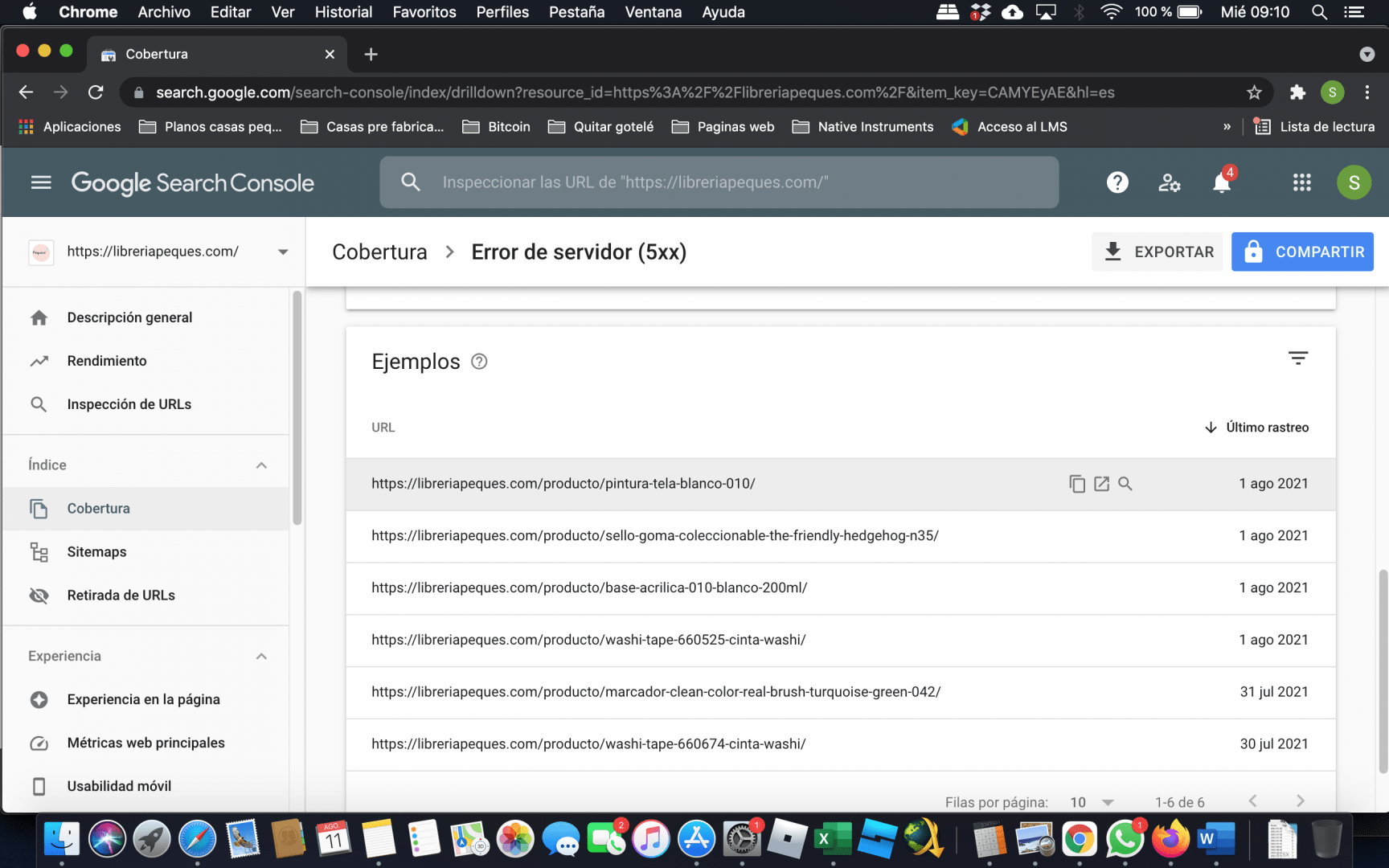This screenshot has width=1389, height=868.
Task: Open Word from the Dock
Action: 1215,839
